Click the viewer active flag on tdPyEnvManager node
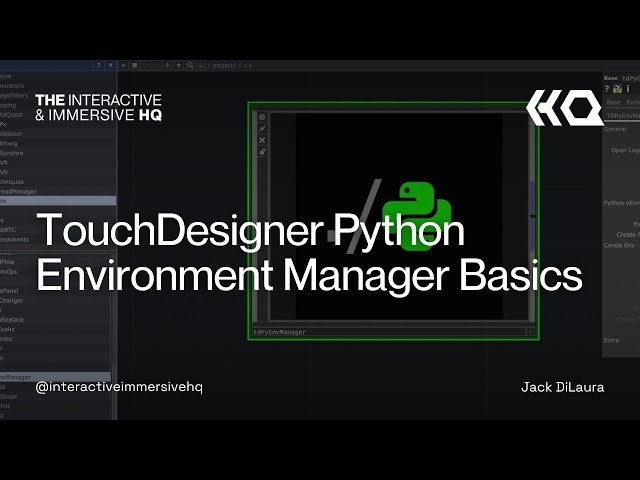Image resolution: width=640 pixels, height=480 pixels. [x=262, y=116]
